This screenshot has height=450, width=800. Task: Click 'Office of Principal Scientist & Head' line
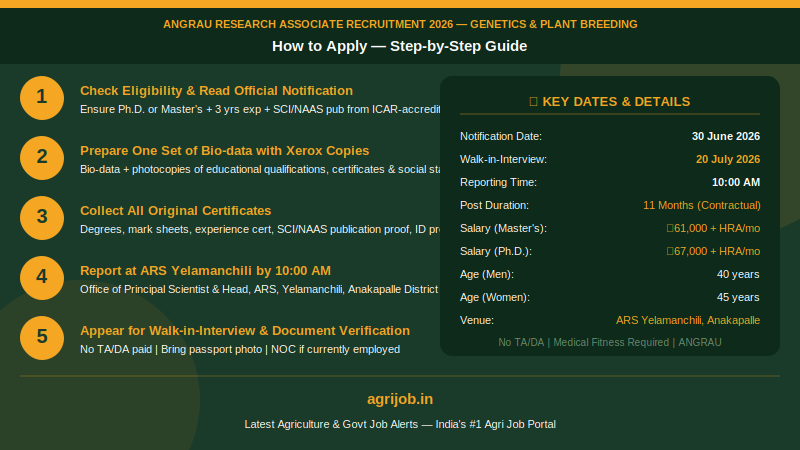[259, 289]
